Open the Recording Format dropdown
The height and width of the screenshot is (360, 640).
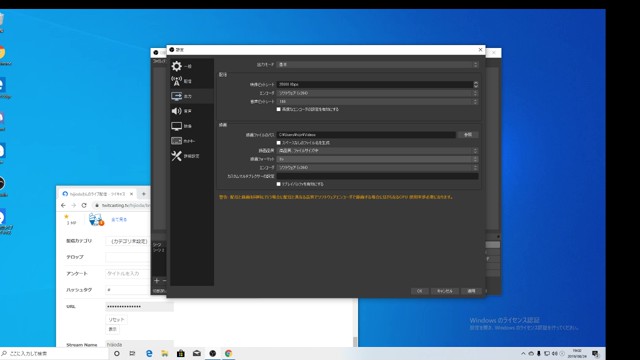pos(378,159)
